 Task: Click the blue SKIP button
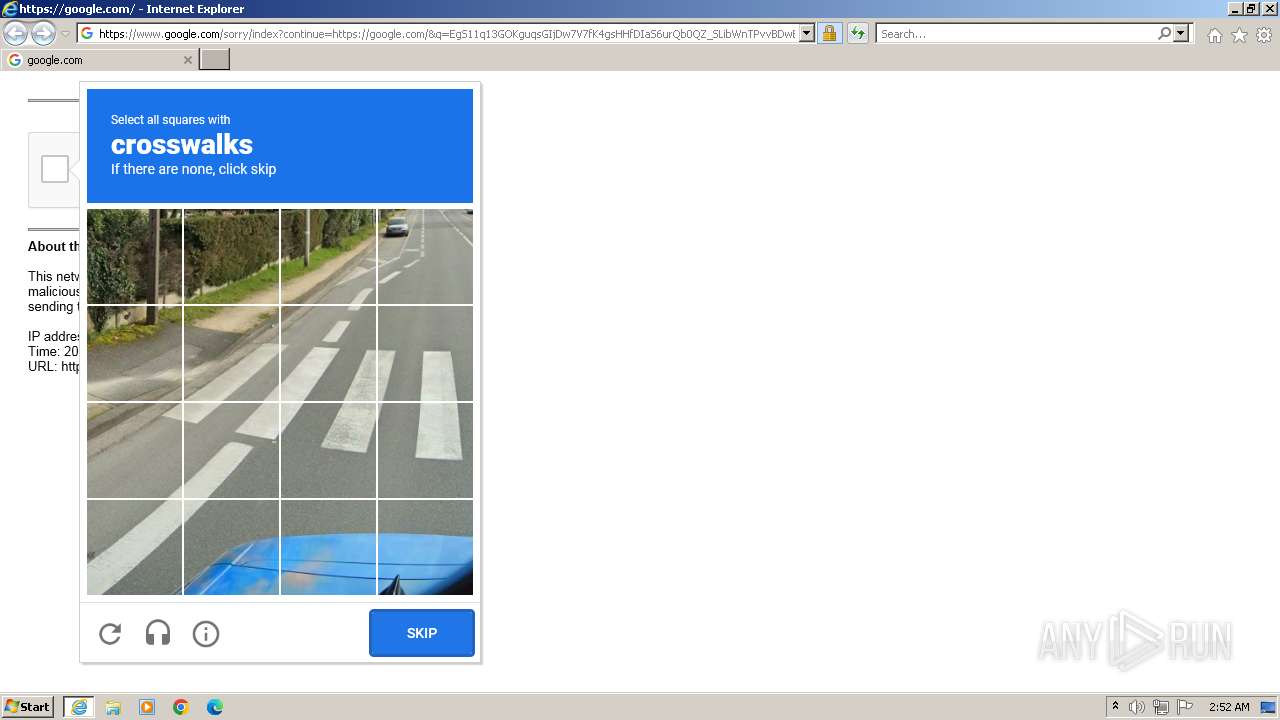click(x=422, y=633)
